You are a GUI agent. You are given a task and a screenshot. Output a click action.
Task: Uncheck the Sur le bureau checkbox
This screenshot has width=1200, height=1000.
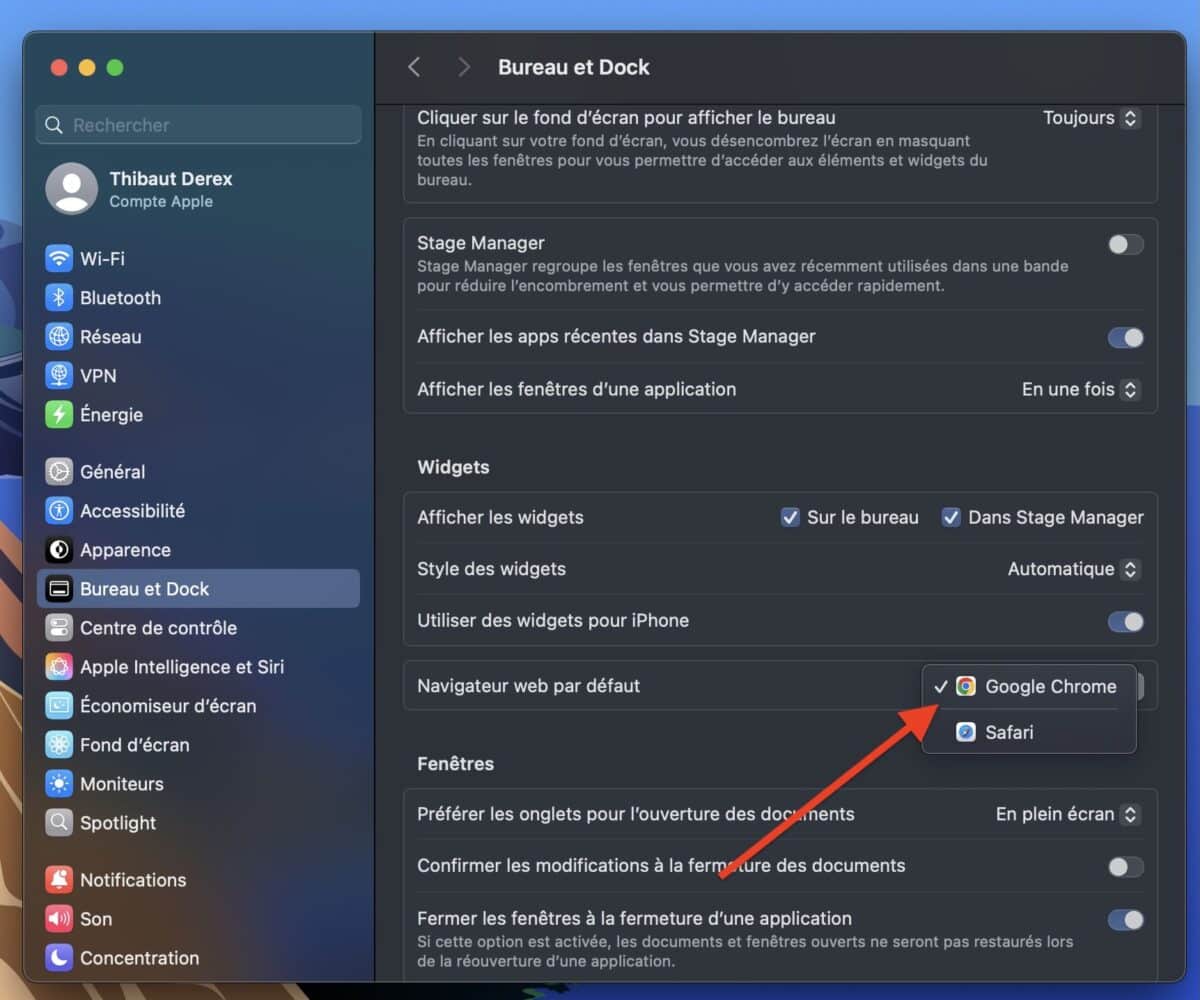coord(790,517)
